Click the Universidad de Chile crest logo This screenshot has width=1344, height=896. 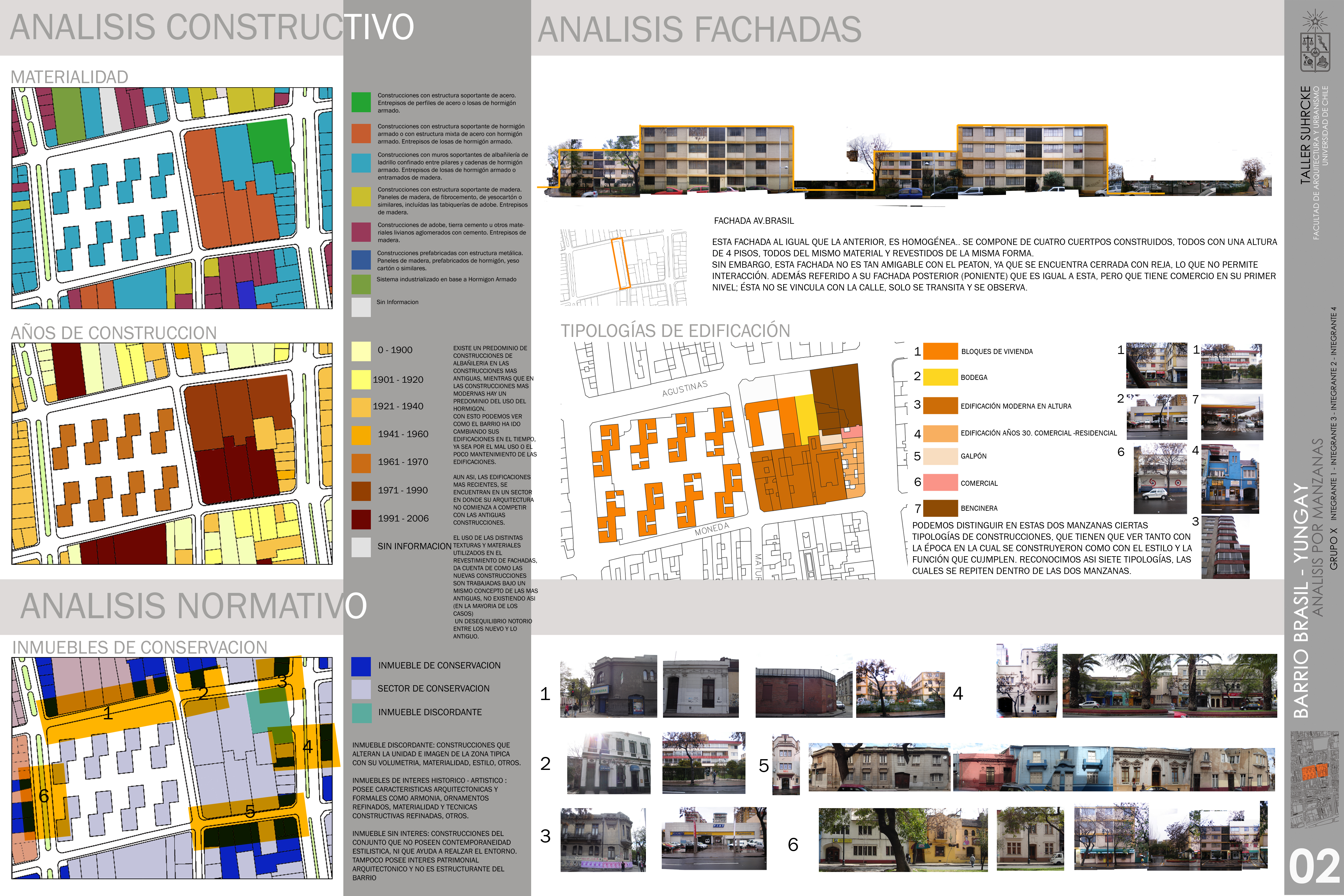click(1315, 50)
